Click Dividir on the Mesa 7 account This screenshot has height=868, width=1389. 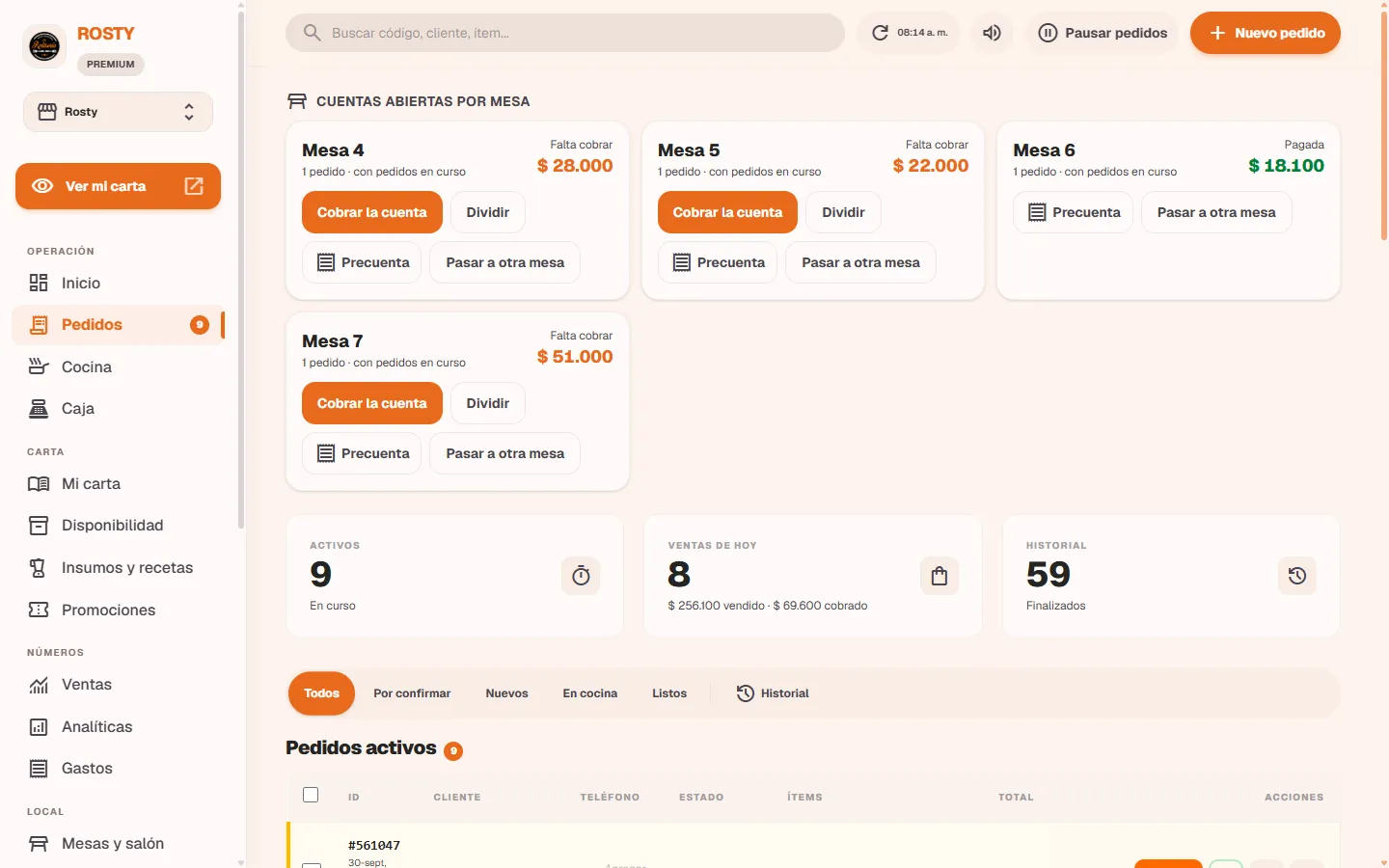tap(488, 403)
